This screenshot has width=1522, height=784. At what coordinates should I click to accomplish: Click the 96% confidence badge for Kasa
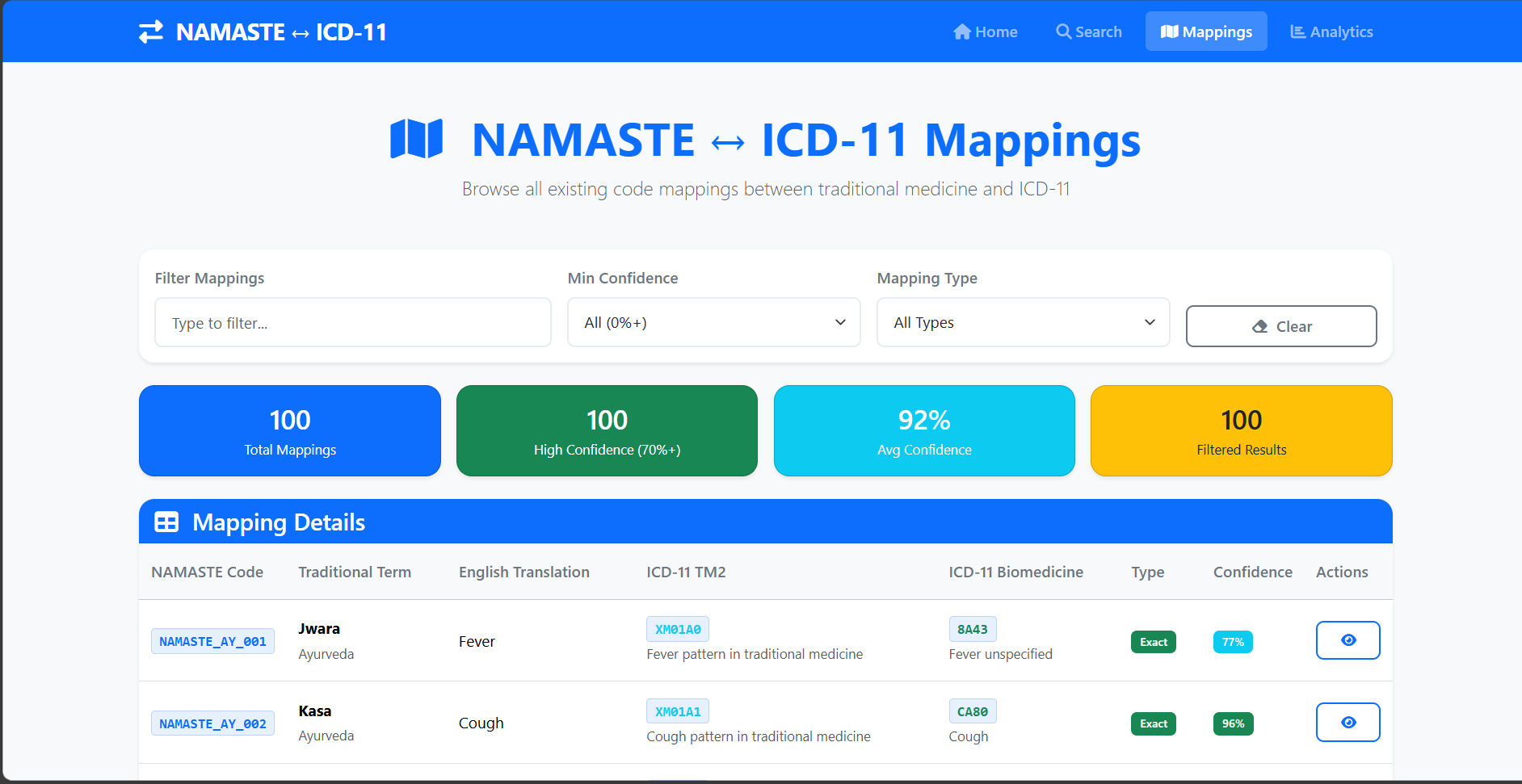pyautogui.click(x=1233, y=723)
